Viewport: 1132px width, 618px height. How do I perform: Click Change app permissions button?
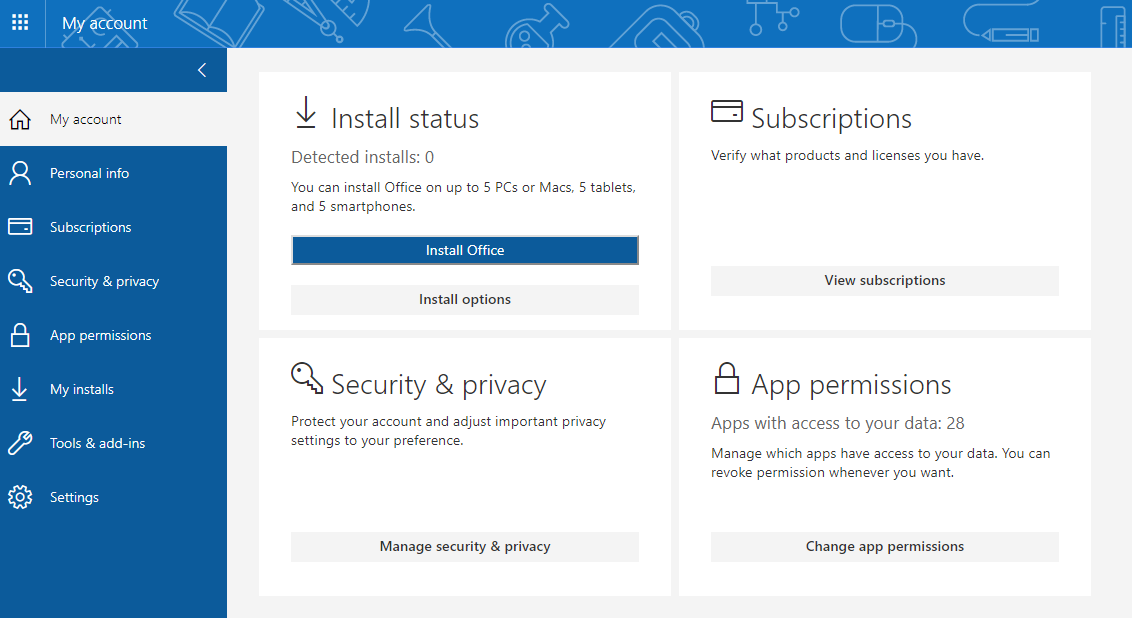[884, 547]
